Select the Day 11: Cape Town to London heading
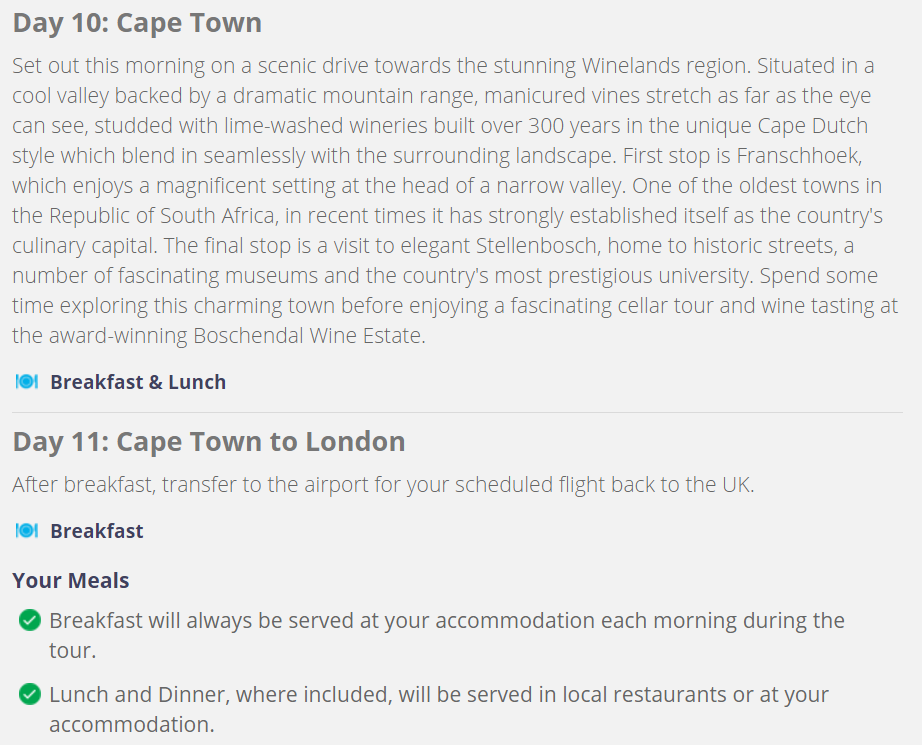The height and width of the screenshot is (745, 922). click(x=209, y=442)
